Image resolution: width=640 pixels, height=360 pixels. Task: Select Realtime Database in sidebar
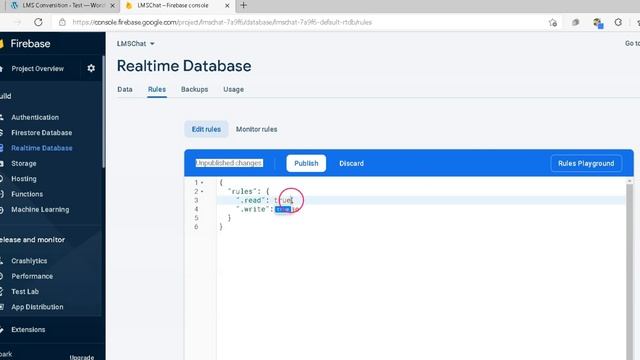click(42, 148)
